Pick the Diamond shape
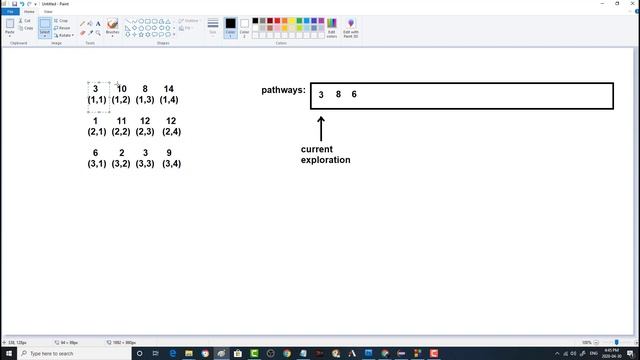The image size is (640, 360). tap(134, 28)
